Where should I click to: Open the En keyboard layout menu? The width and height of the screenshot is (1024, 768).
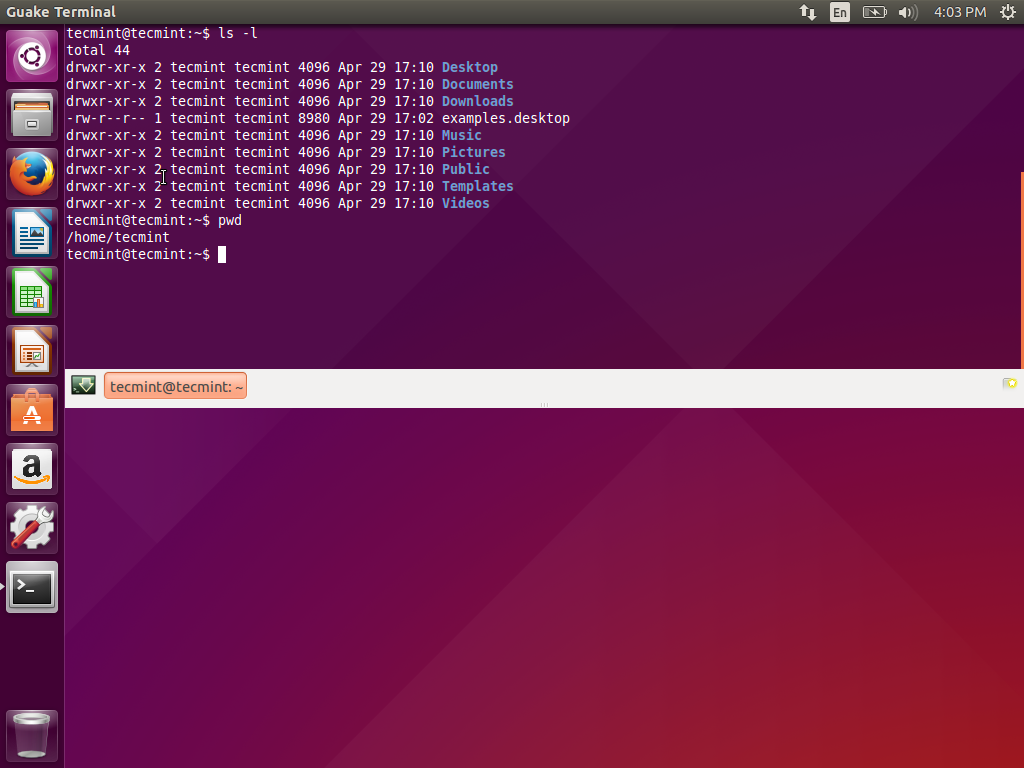pyautogui.click(x=840, y=12)
